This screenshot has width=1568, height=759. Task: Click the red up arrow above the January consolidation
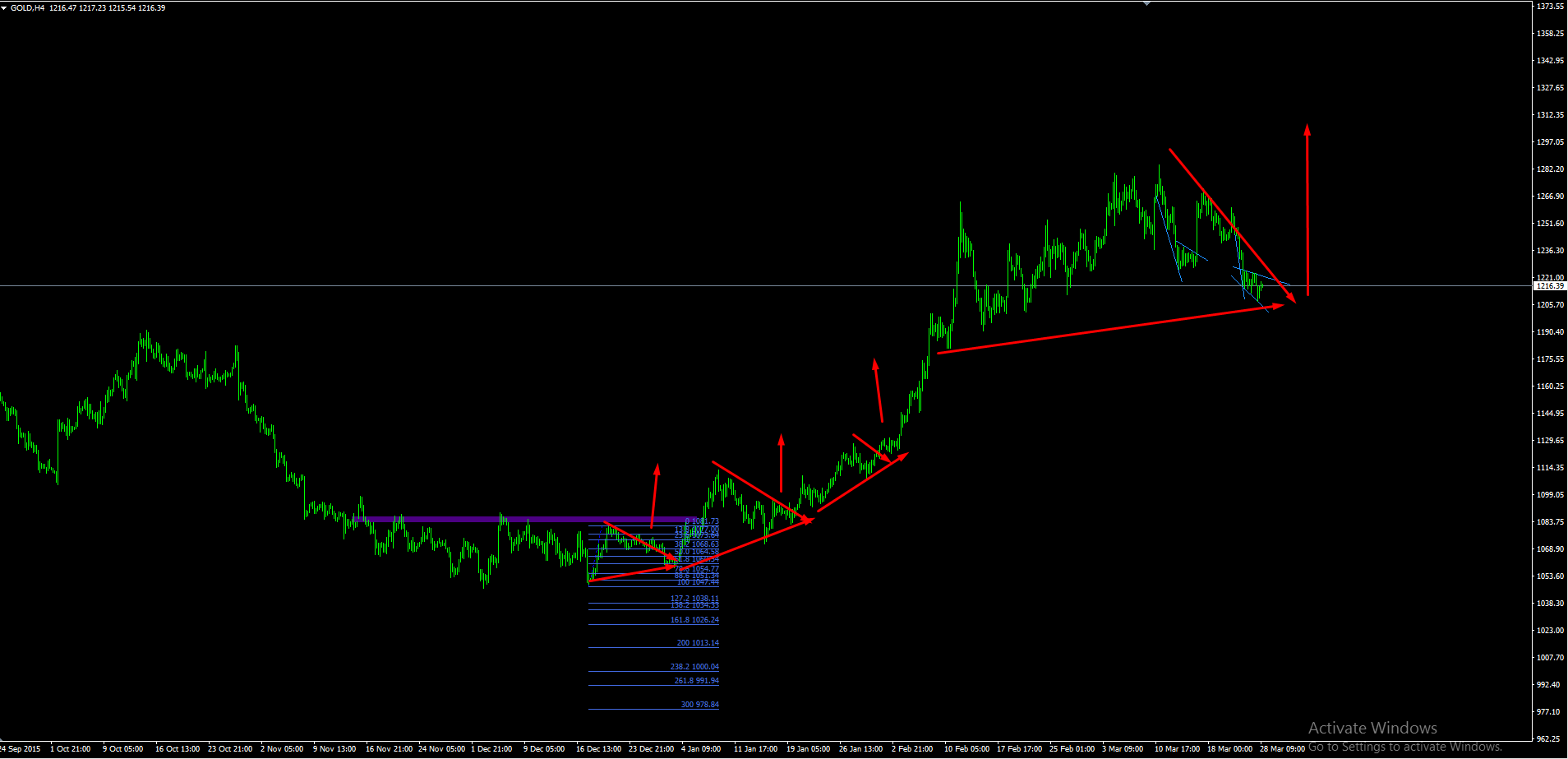tap(781, 463)
